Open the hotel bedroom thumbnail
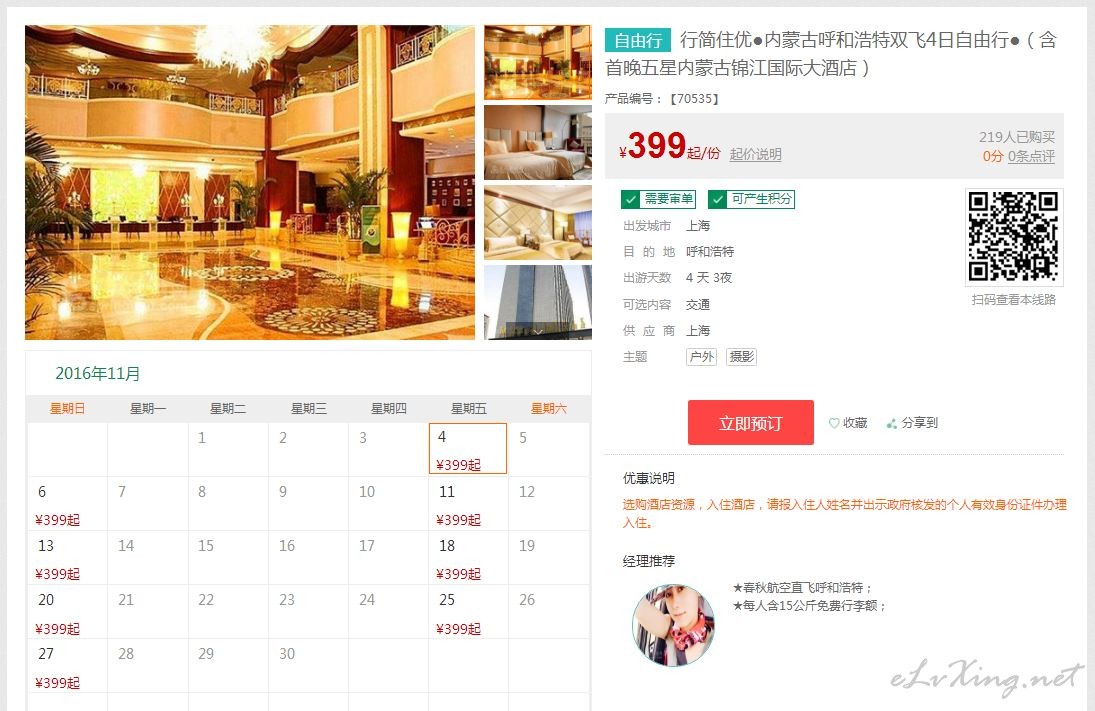Image resolution: width=1095 pixels, height=711 pixels. tap(538, 143)
